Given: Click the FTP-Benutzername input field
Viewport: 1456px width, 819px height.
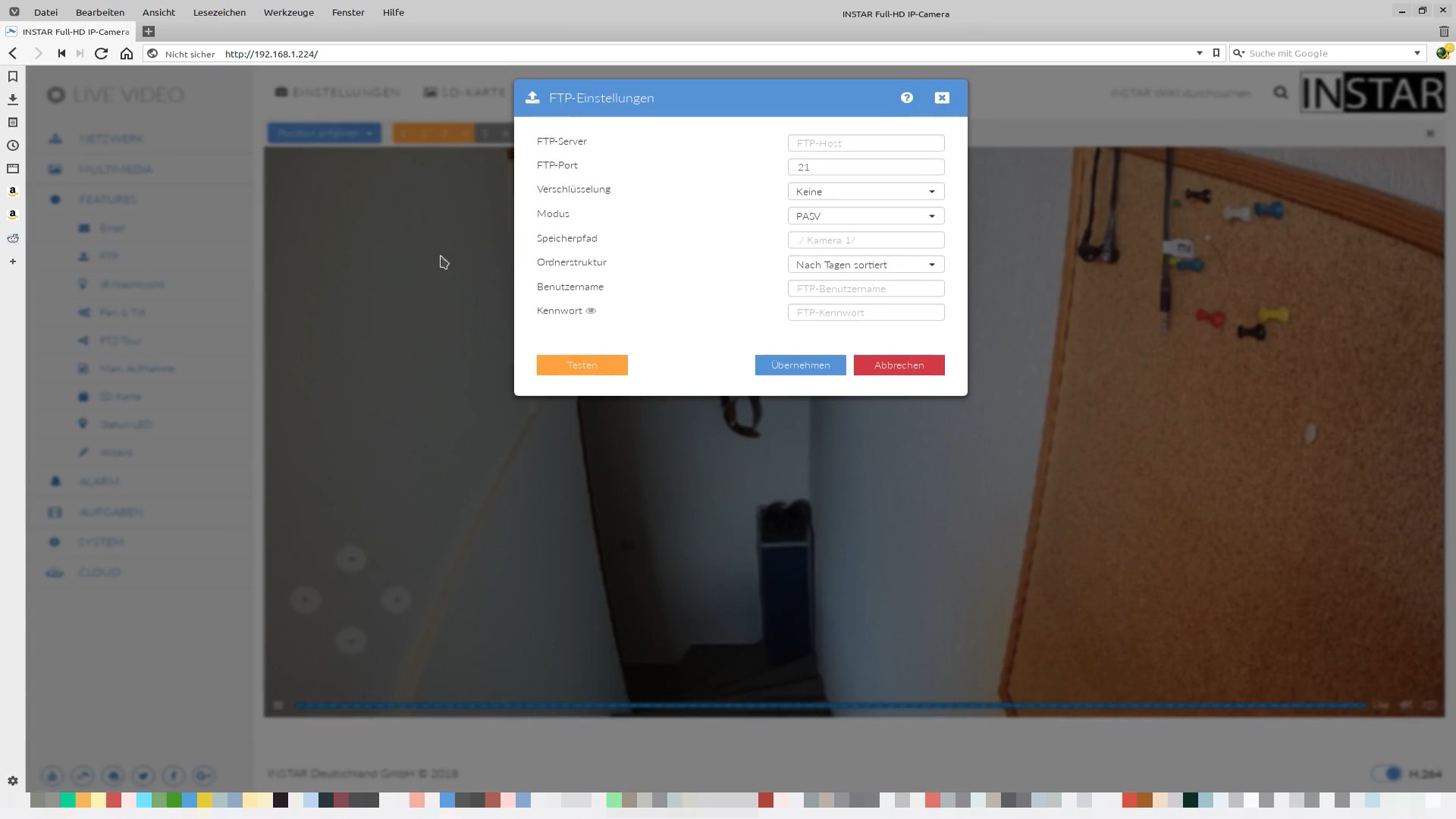Looking at the screenshot, I should pyautogui.click(x=866, y=289).
